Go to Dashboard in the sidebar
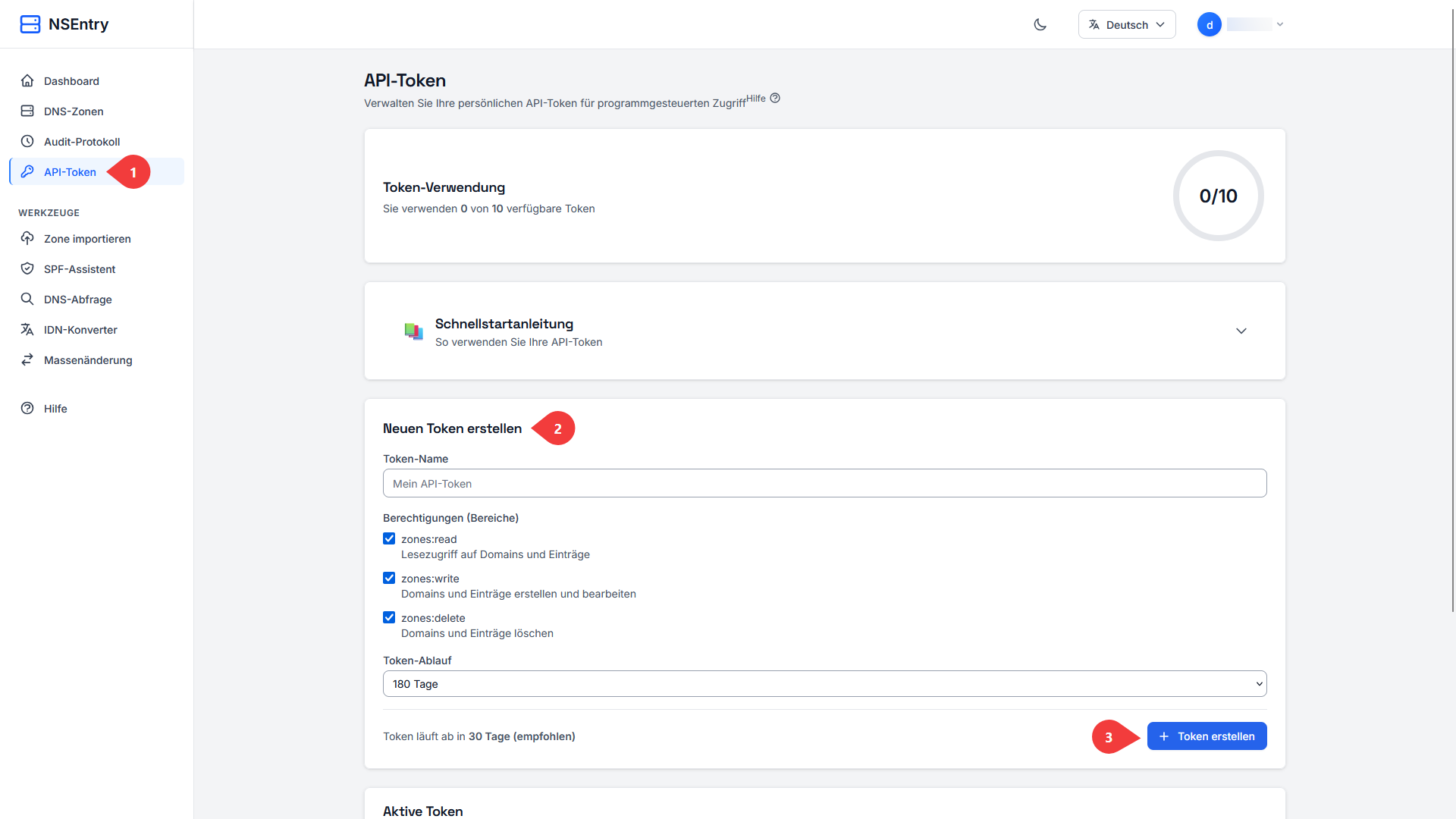 point(97,80)
